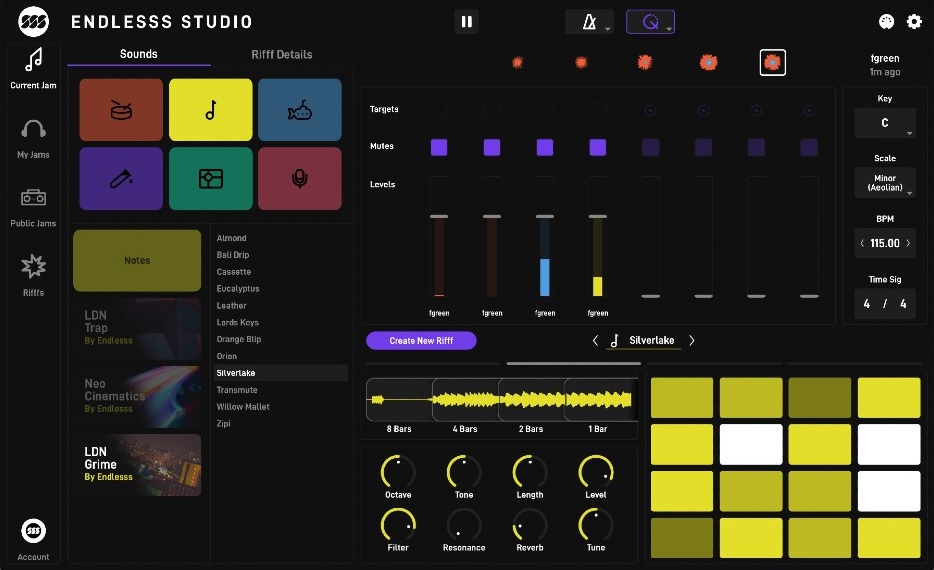Image resolution: width=934 pixels, height=570 pixels.
Task: Toggle mute on fourth fgreen channel
Action: 597,147
